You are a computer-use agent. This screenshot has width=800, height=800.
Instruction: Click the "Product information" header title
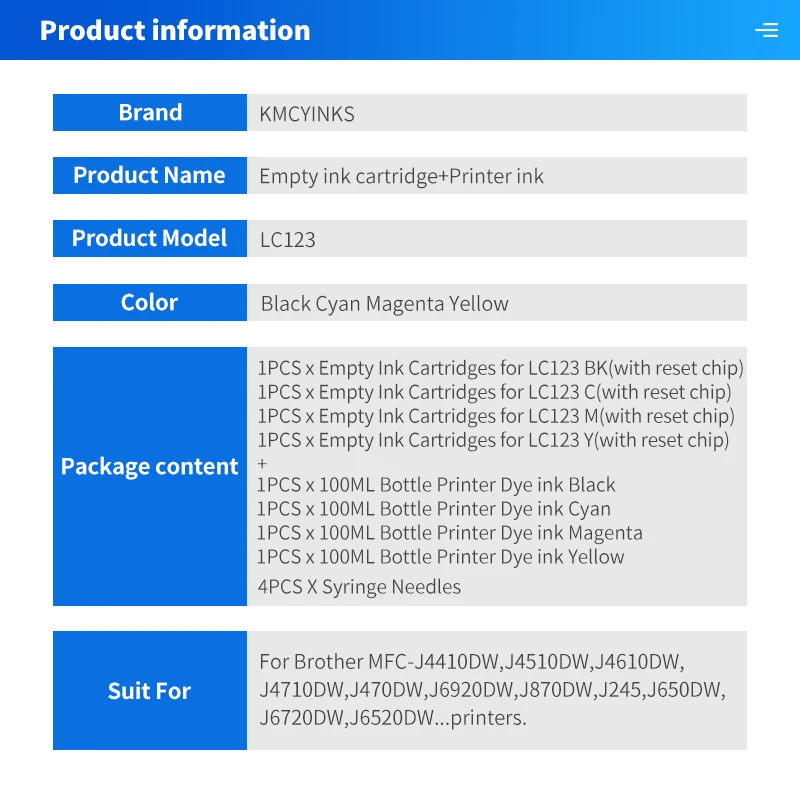(x=175, y=30)
